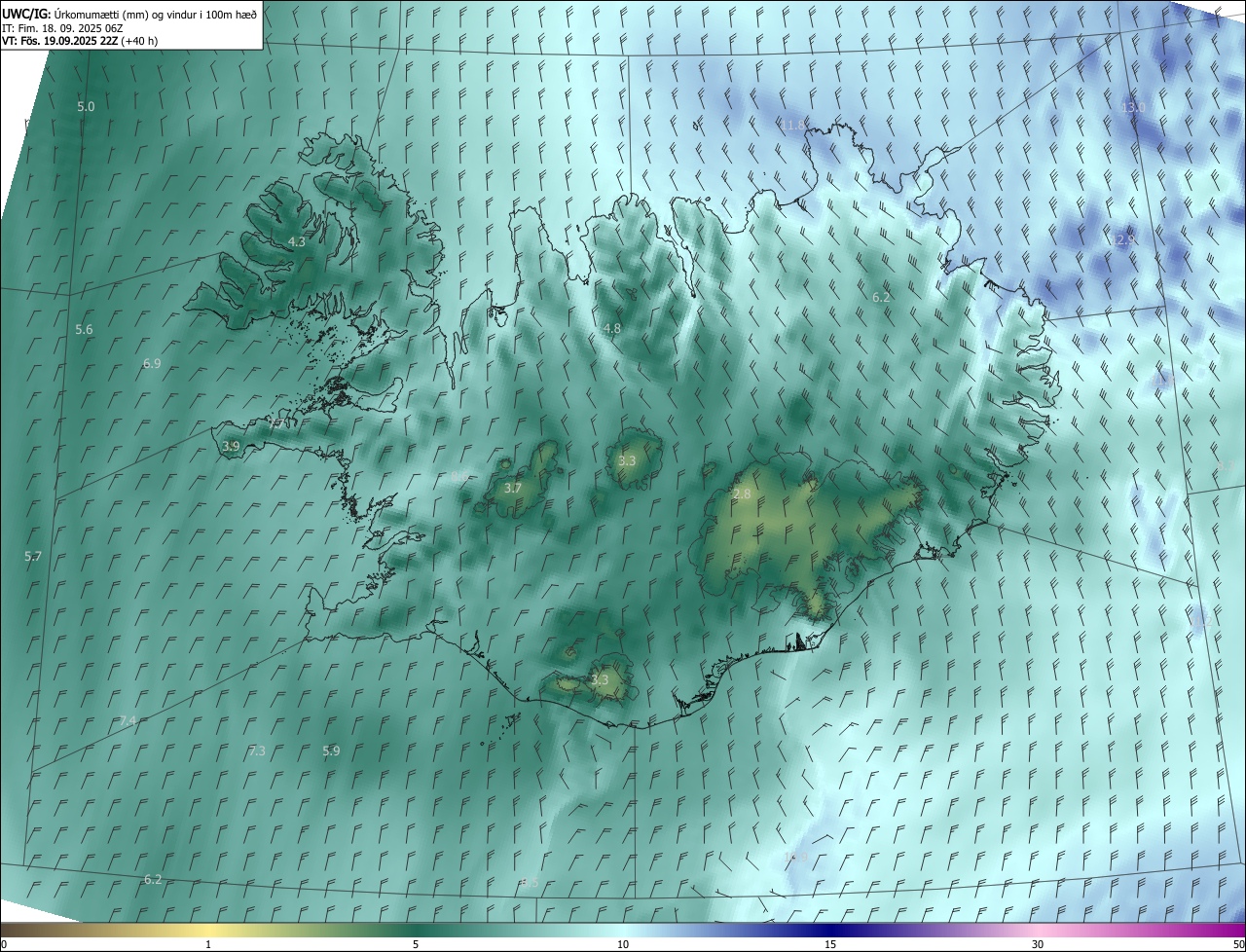1246x952 pixels.
Task: Click the 5.9 value label
Action: coord(331,751)
